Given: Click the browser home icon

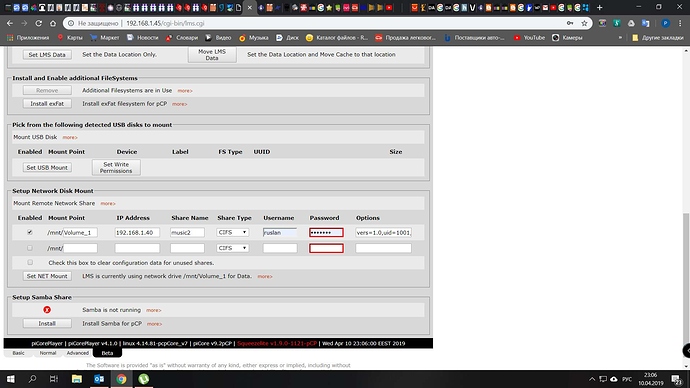Looking at the screenshot, I should [x=53, y=23].
